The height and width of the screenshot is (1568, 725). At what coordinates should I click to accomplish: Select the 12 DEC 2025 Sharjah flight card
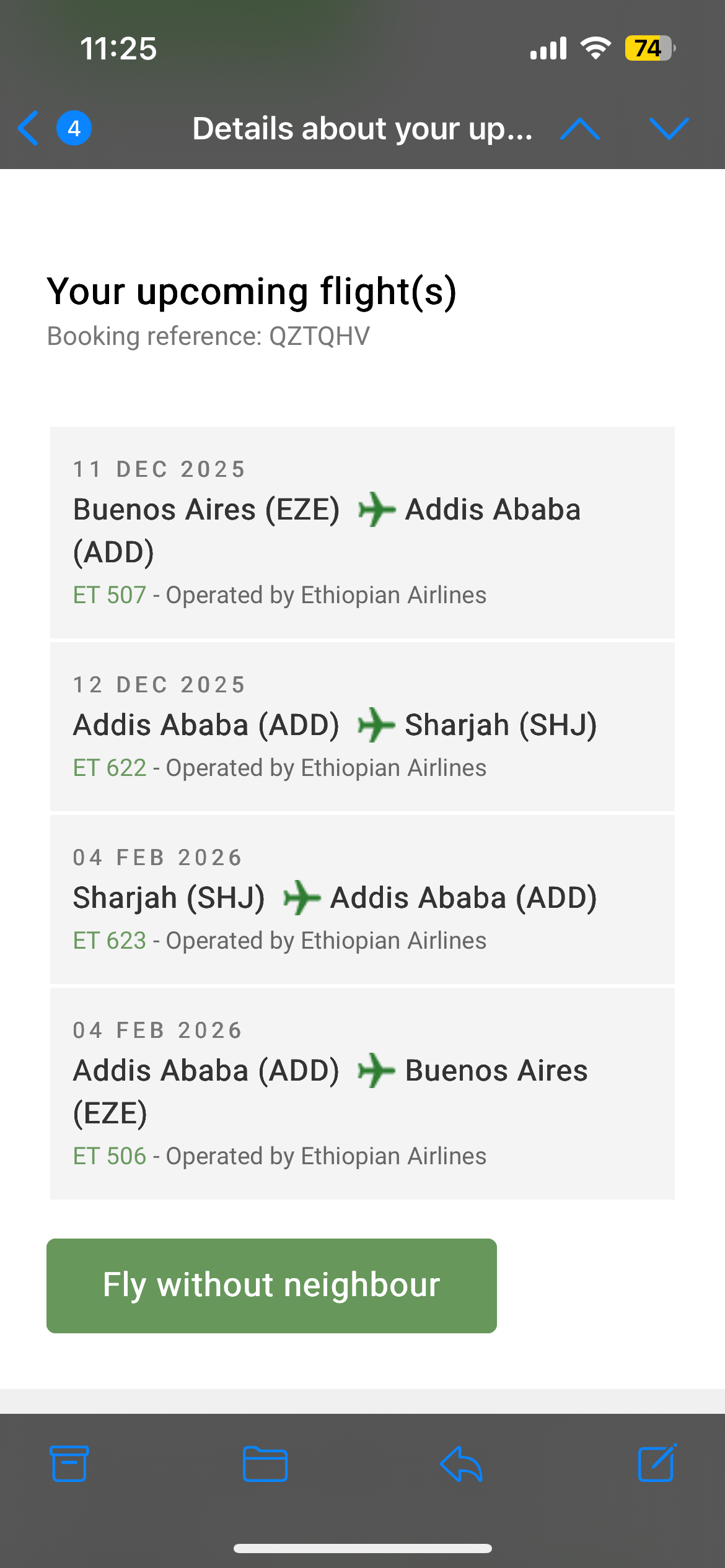click(362, 726)
